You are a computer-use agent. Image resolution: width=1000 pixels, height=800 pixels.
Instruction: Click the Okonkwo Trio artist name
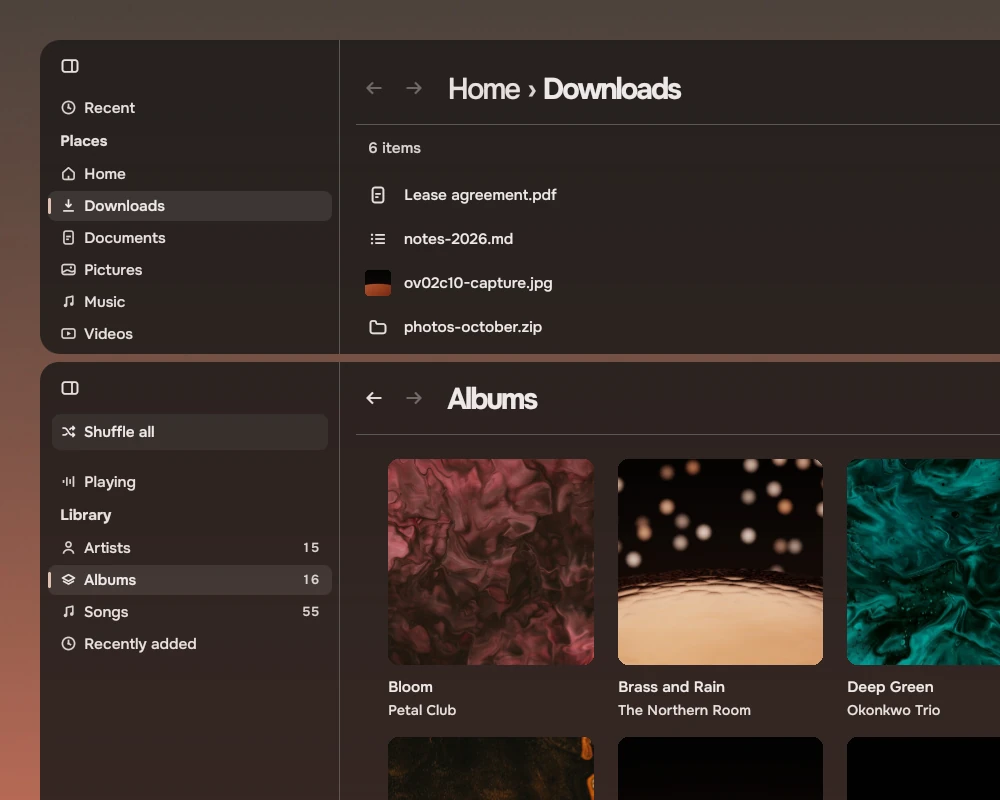pos(893,710)
